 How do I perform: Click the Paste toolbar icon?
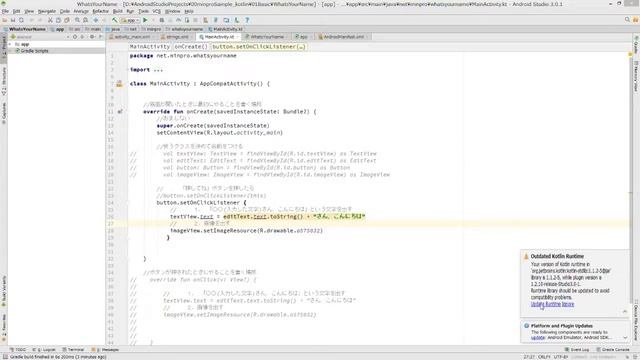click(x=67, y=20)
